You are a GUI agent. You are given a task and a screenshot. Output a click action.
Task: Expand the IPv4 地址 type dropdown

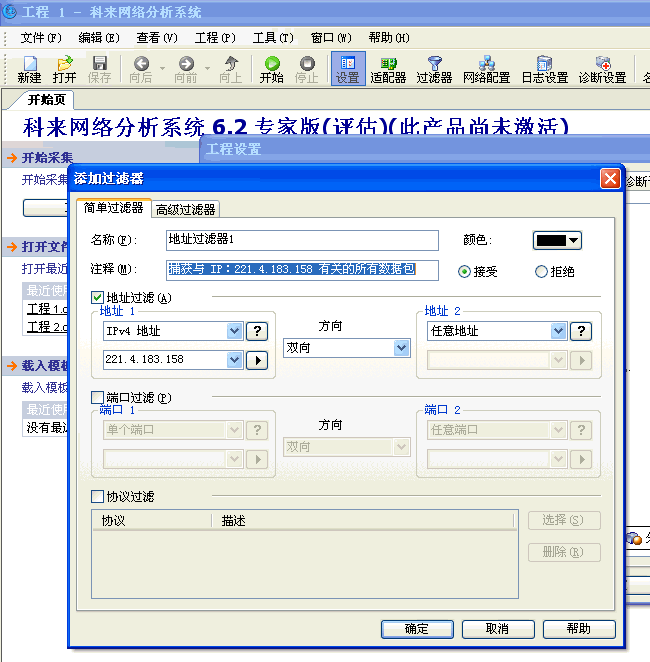pyautogui.click(x=234, y=331)
